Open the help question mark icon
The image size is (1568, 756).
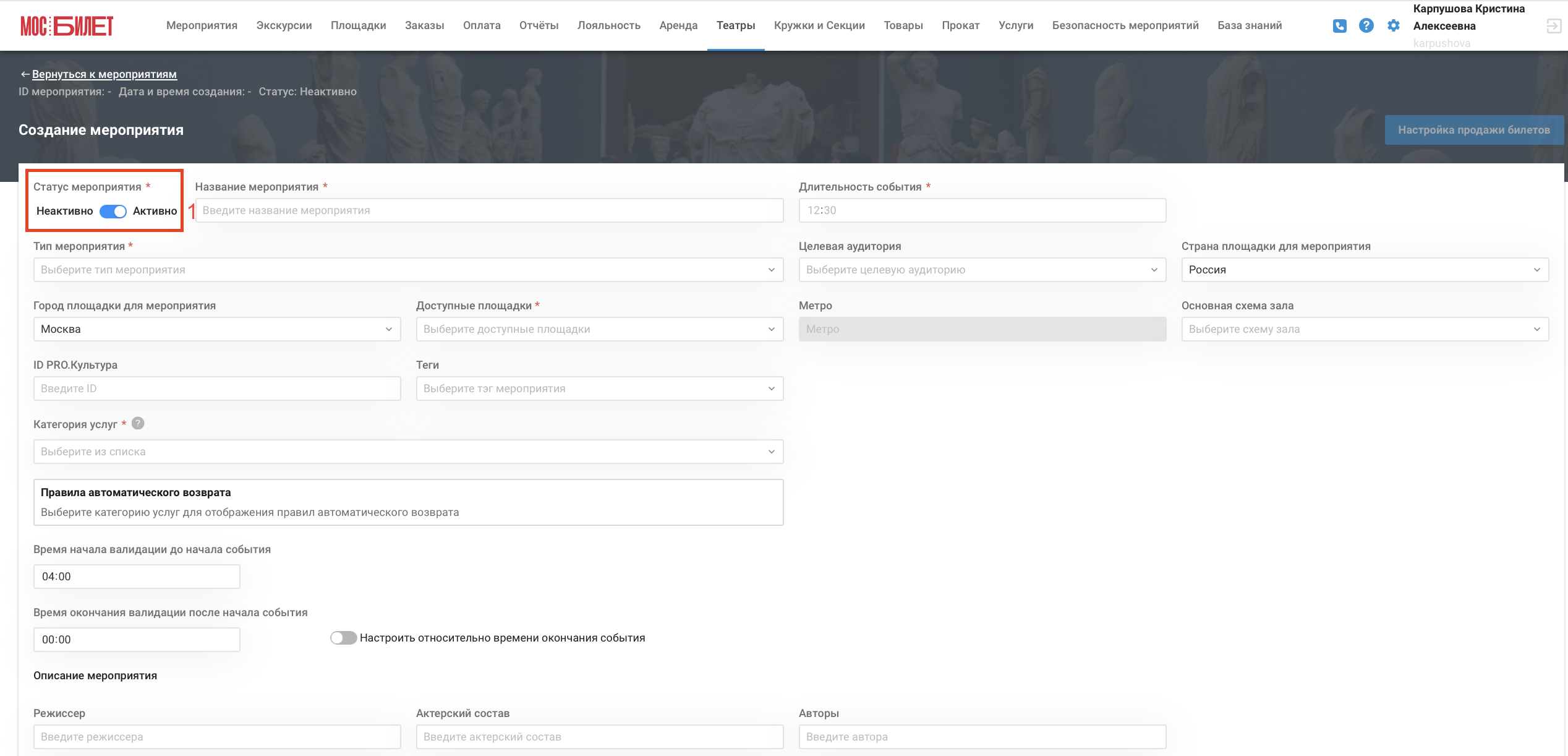[1366, 25]
